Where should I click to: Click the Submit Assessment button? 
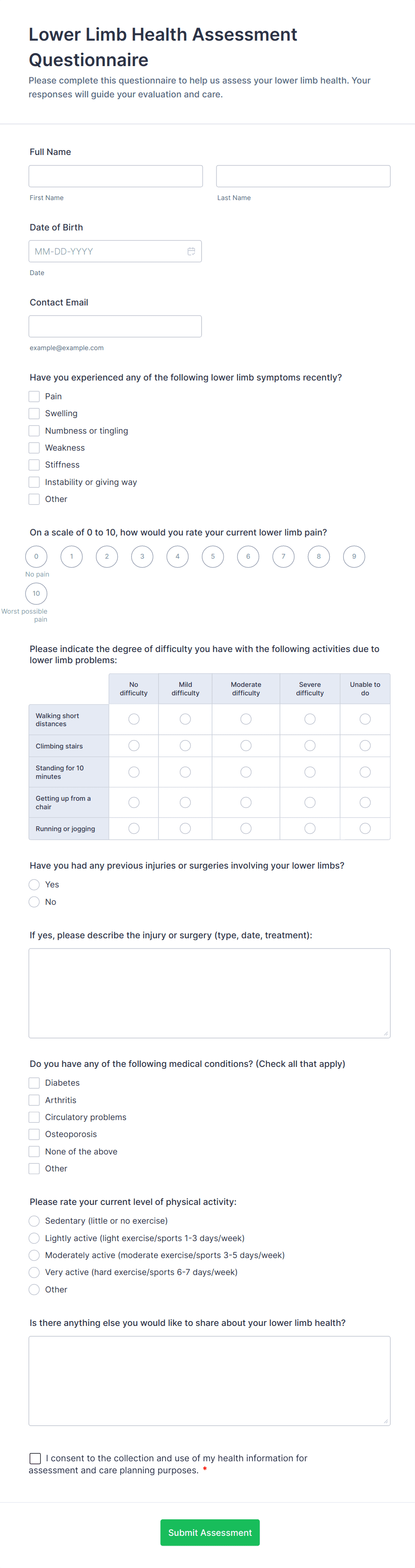[x=210, y=1533]
